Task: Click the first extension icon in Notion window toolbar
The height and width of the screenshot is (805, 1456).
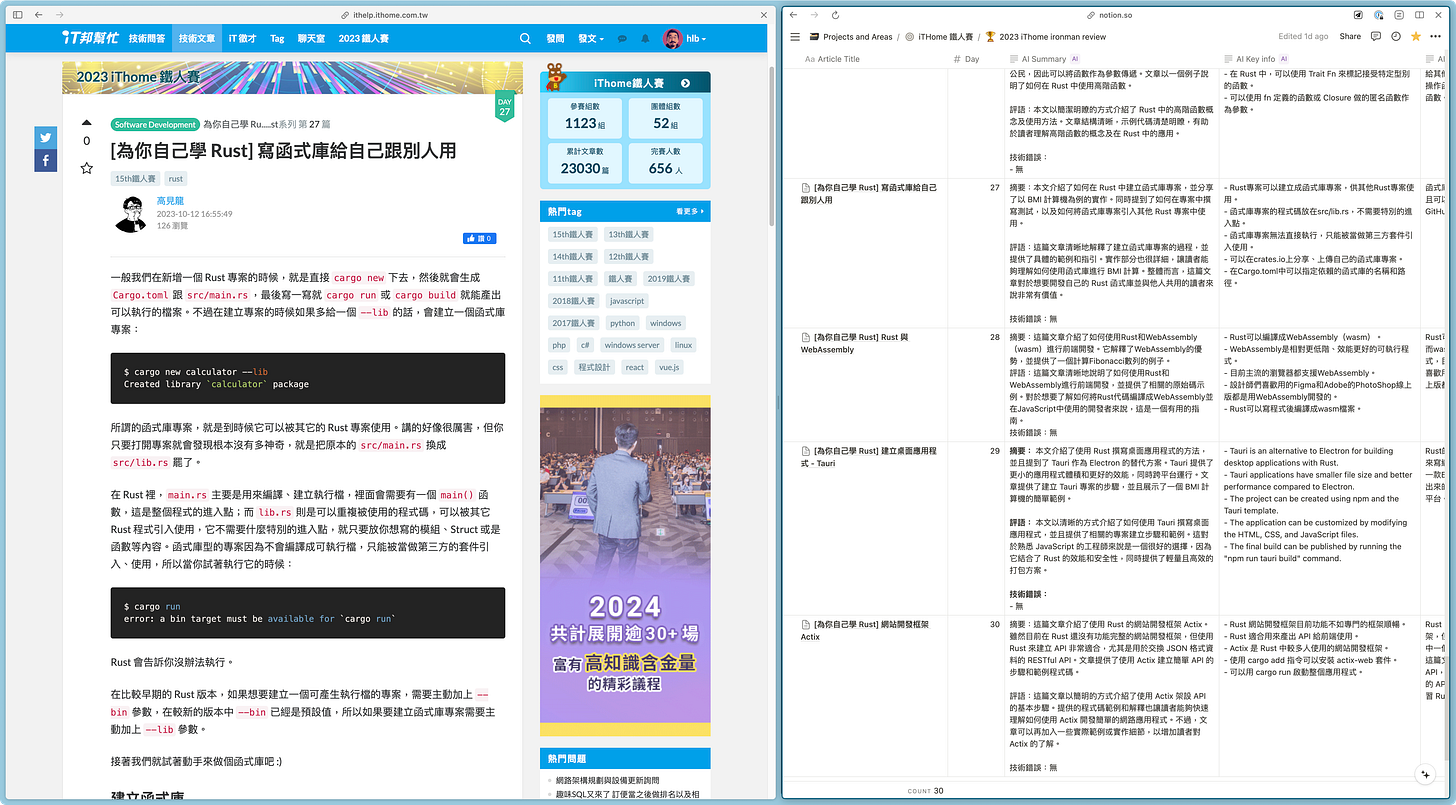Action: pyautogui.click(x=1358, y=16)
